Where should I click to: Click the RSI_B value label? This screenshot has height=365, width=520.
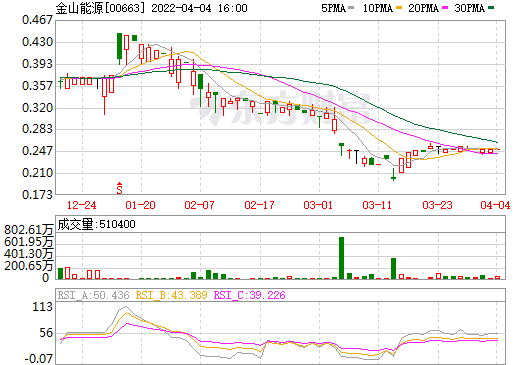point(171,295)
